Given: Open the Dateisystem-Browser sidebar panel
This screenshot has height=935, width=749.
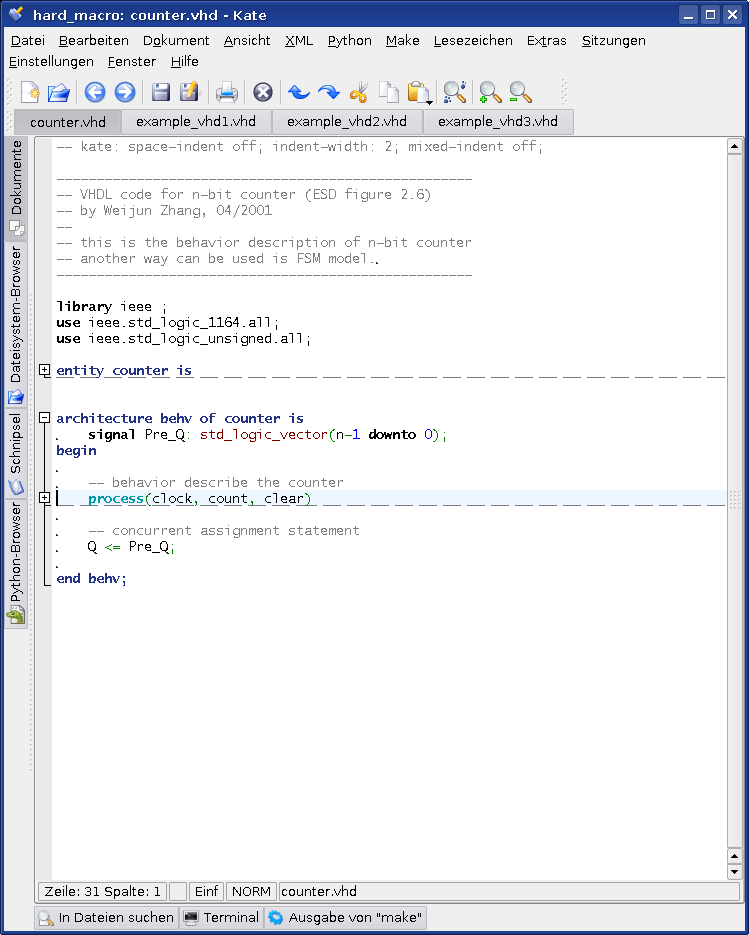Looking at the screenshot, I should (x=16, y=324).
